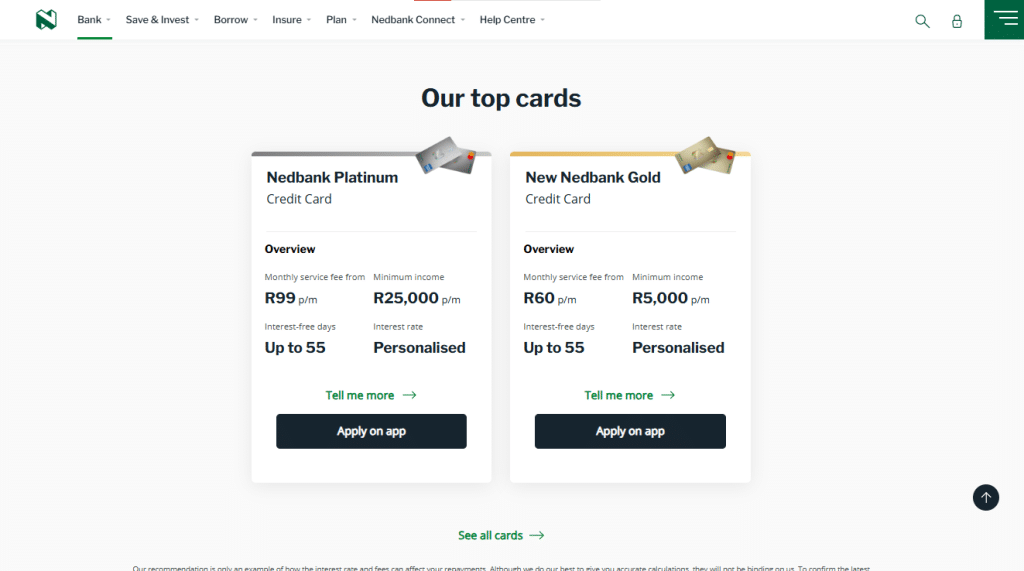The image size is (1024, 571).
Task: Click Apply on app for Gold card
Action: point(630,431)
